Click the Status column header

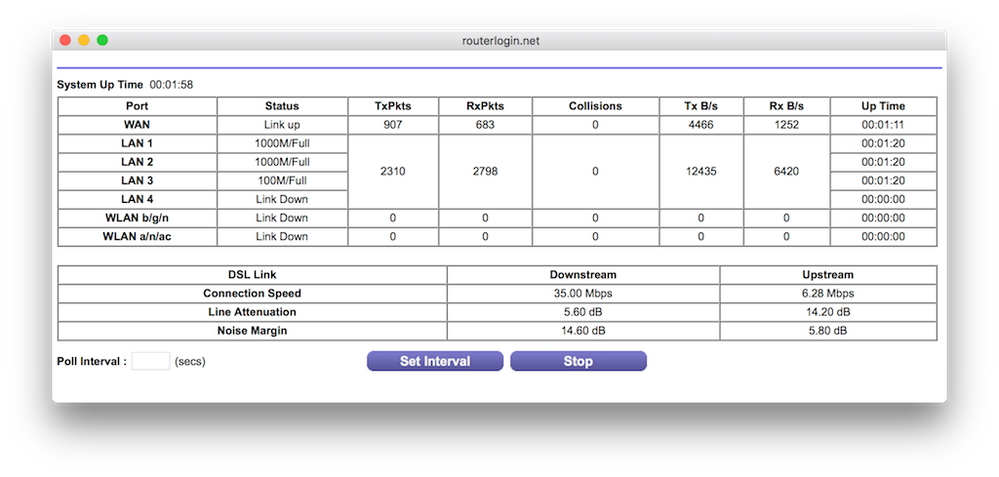pos(282,106)
